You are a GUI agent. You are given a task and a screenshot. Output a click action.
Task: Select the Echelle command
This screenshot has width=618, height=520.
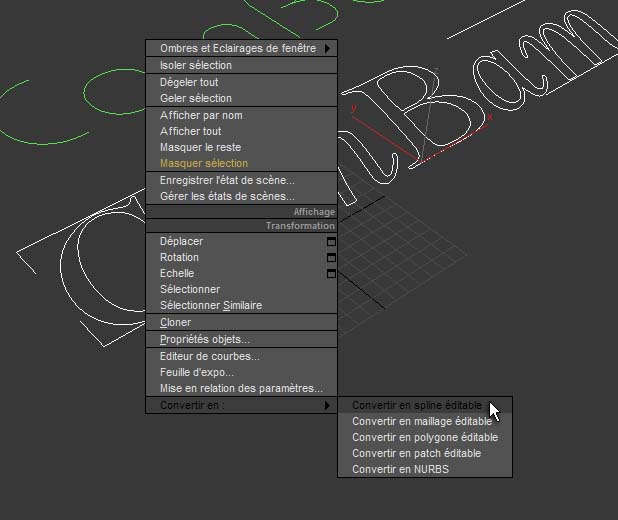tap(241, 273)
